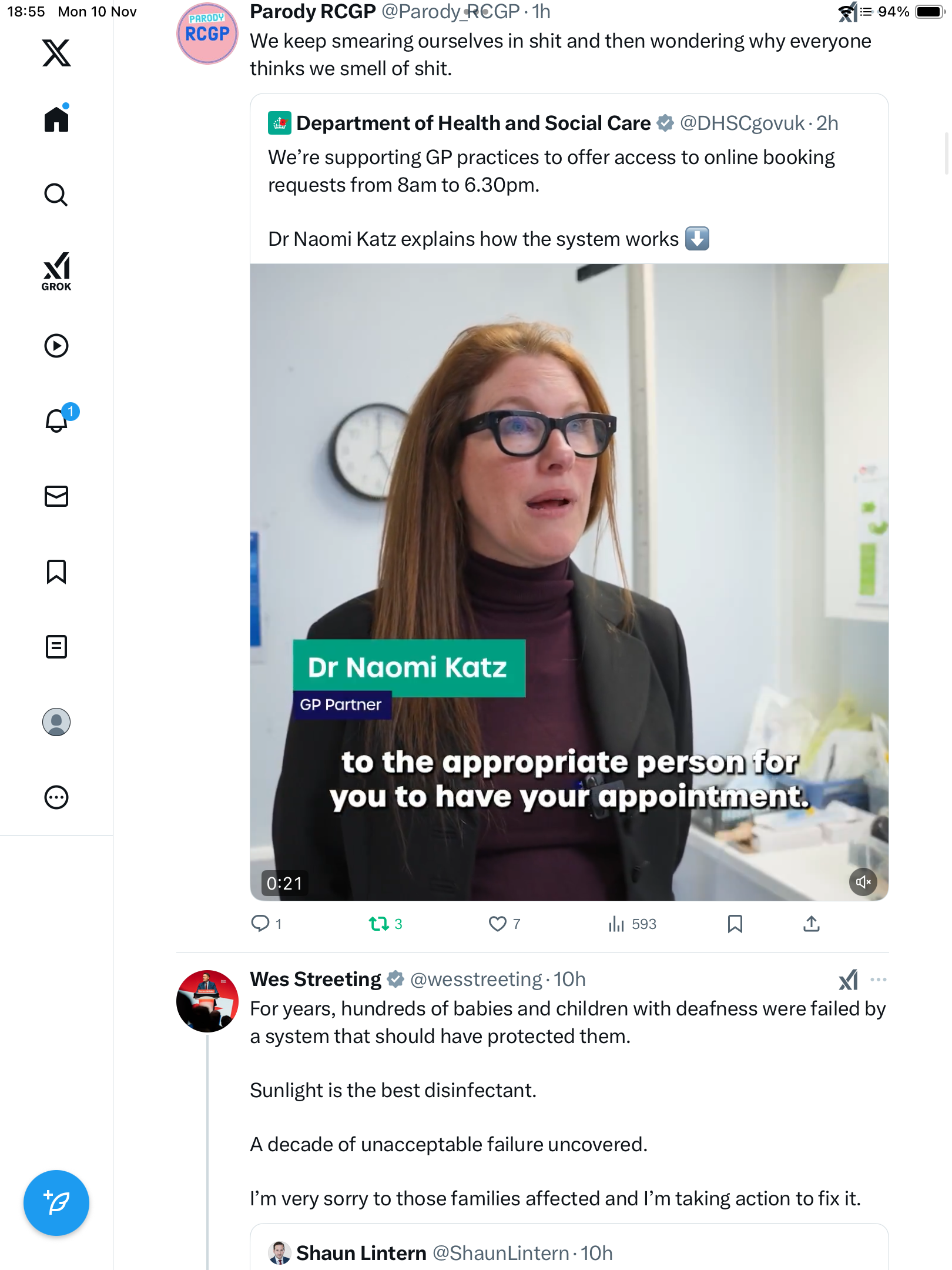Open share menu for Parody RCGP post

[x=811, y=924]
